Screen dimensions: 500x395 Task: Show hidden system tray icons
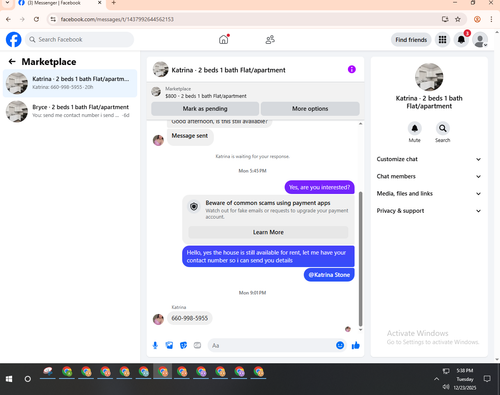pos(436,379)
